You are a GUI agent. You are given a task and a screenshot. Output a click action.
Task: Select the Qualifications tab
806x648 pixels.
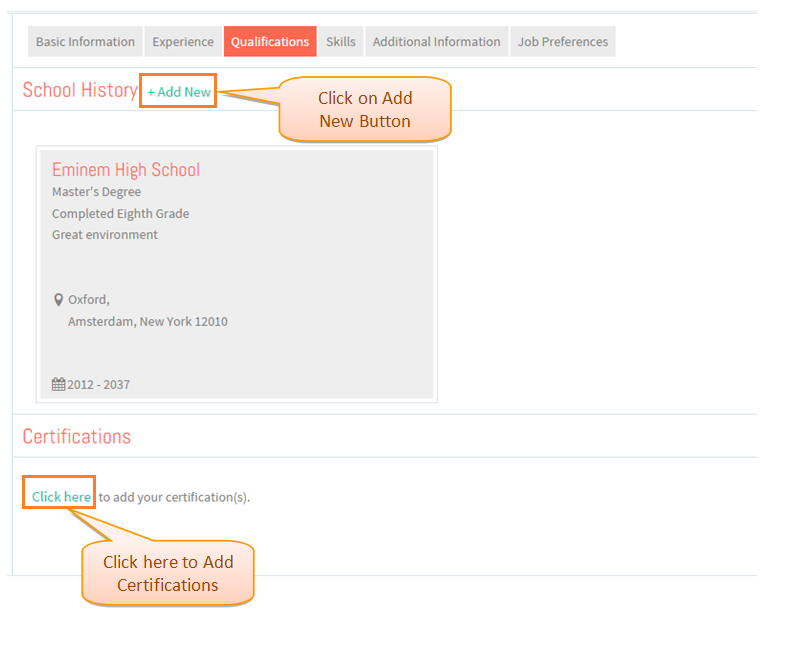point(270,42)
